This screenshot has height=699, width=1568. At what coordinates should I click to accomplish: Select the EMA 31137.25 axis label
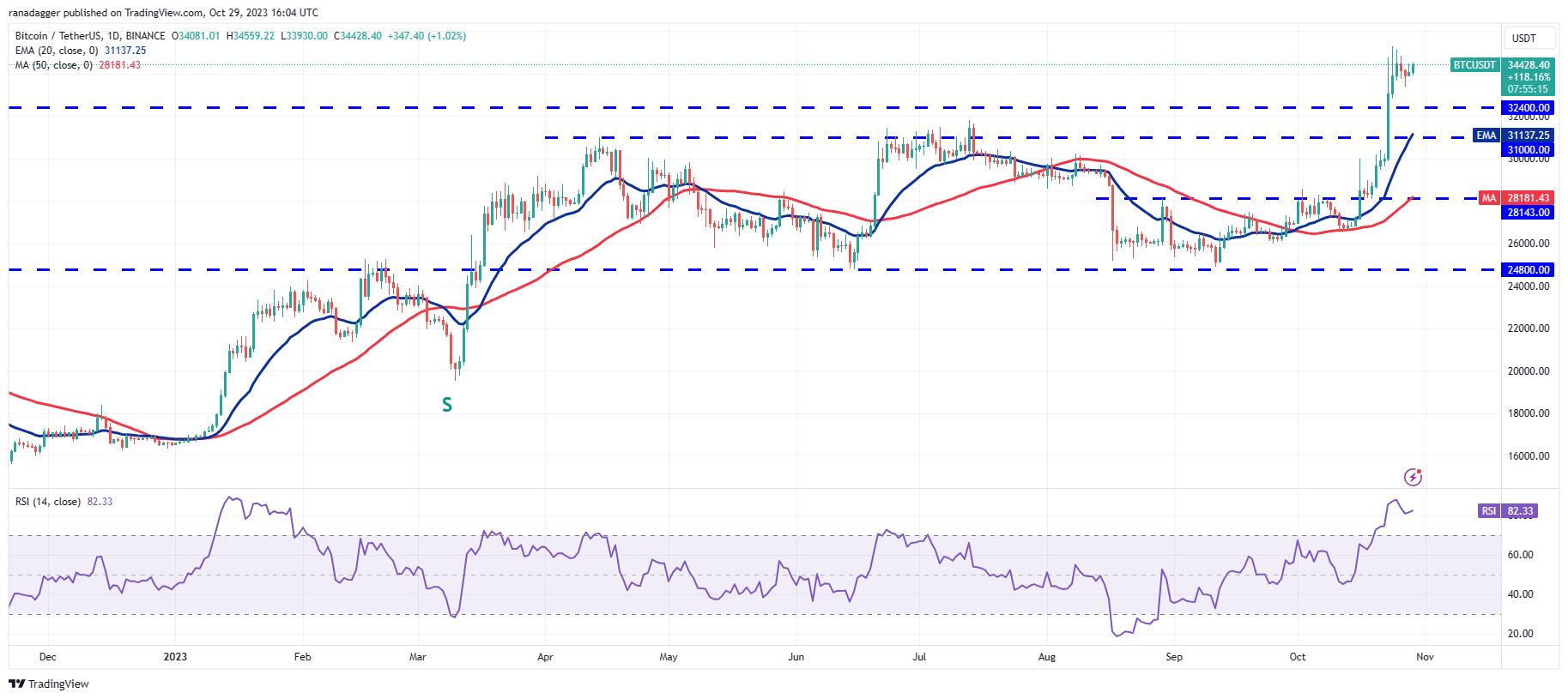[1513, 136]
